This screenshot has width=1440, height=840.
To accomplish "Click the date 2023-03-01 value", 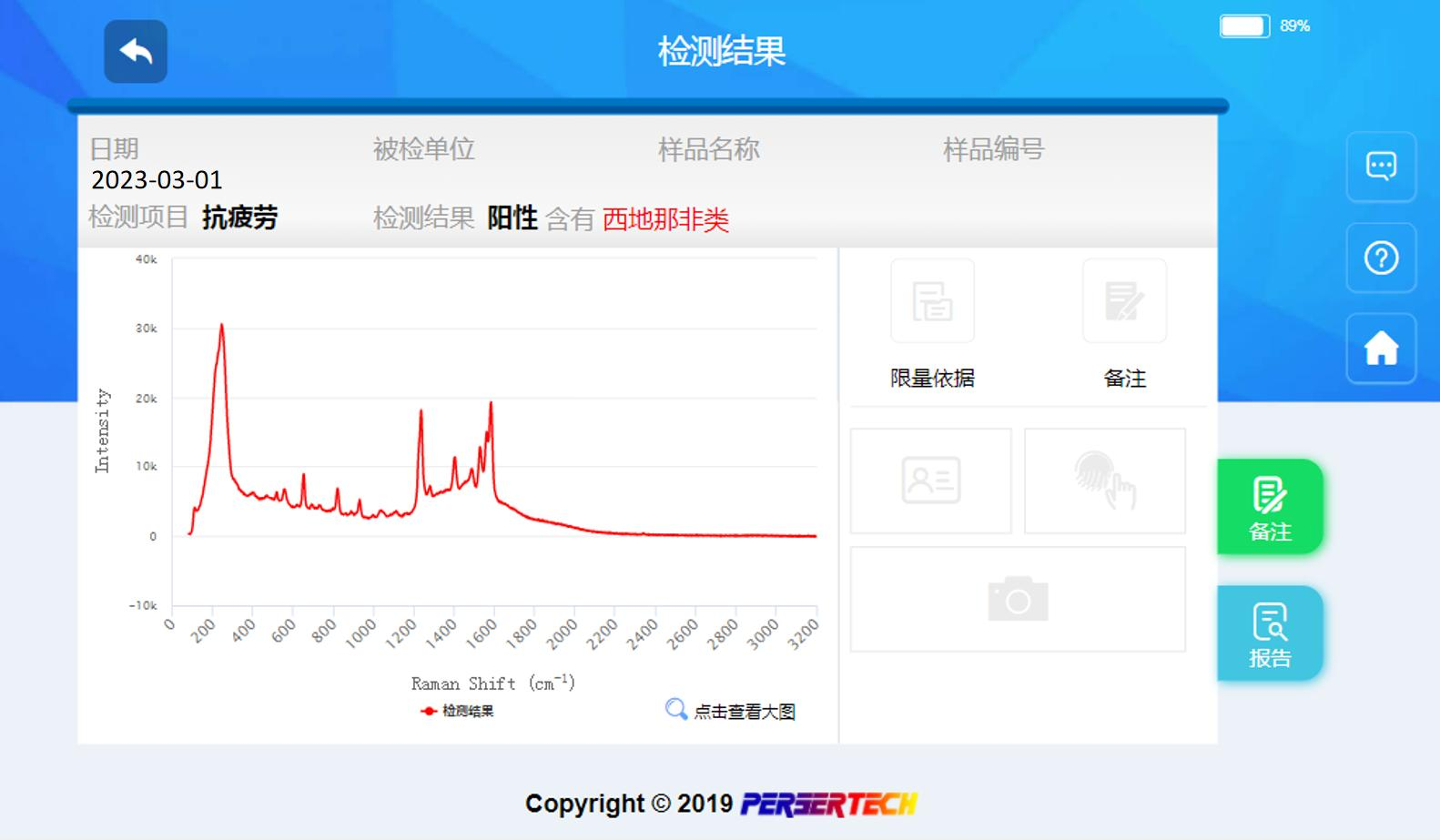I will [157, 180].
